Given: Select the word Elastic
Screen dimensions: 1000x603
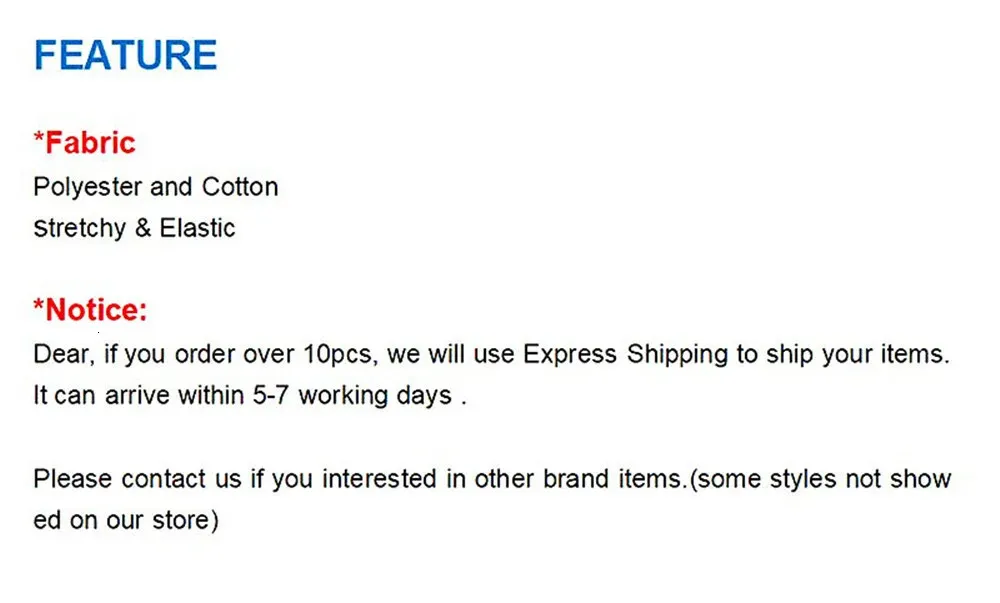Looking at the screenshot, I should coord(197,228).
